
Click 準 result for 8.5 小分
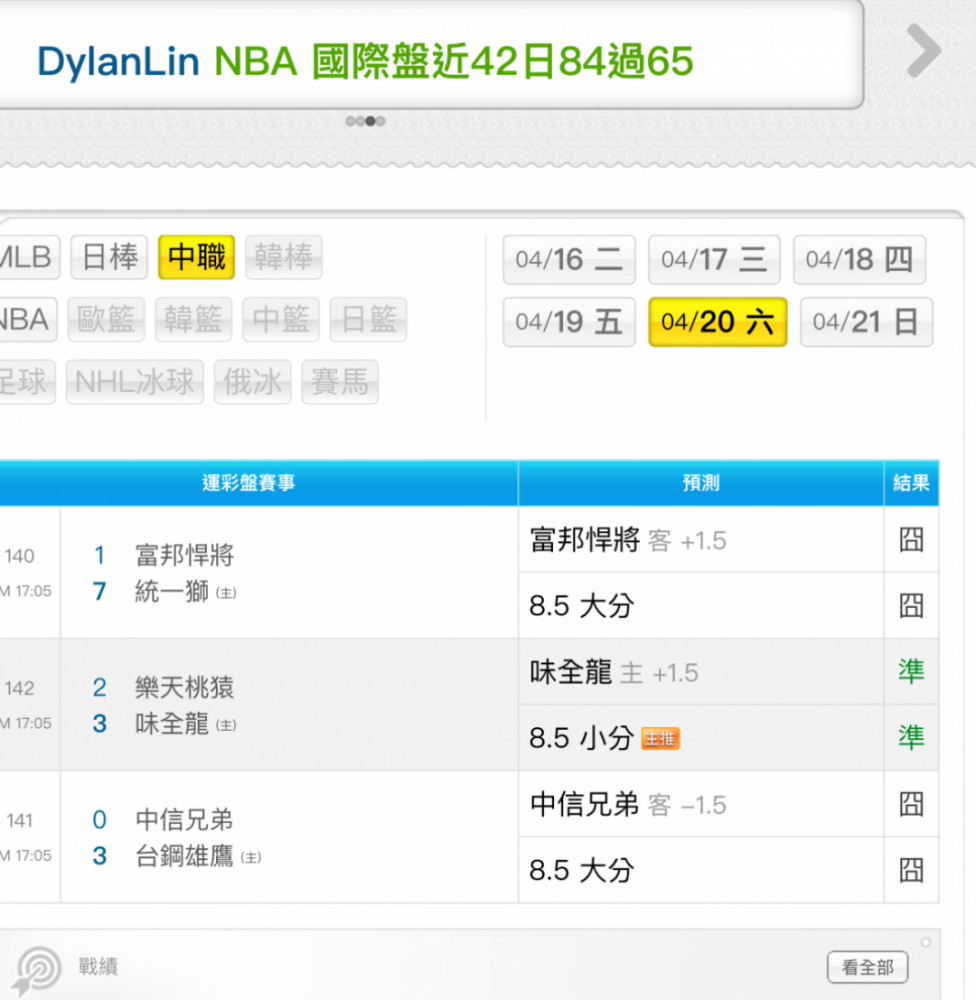click(911, 738)
